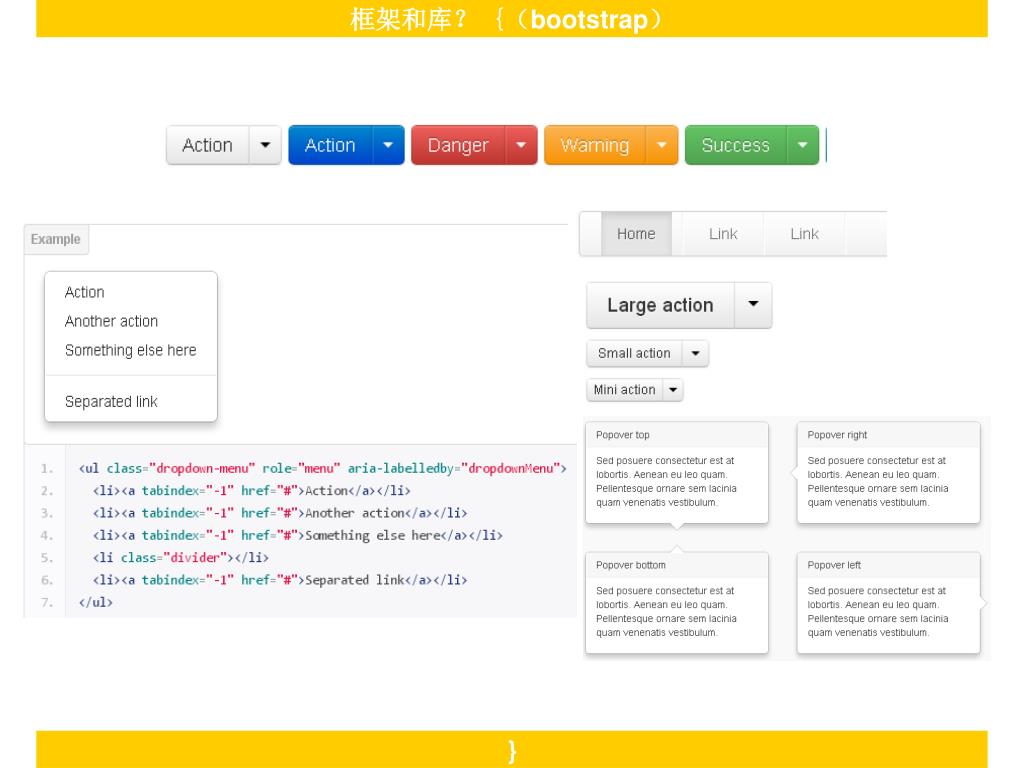Click line number 1 in code gutter
This screenshot has width=1024, height=768.
[46, 469]
